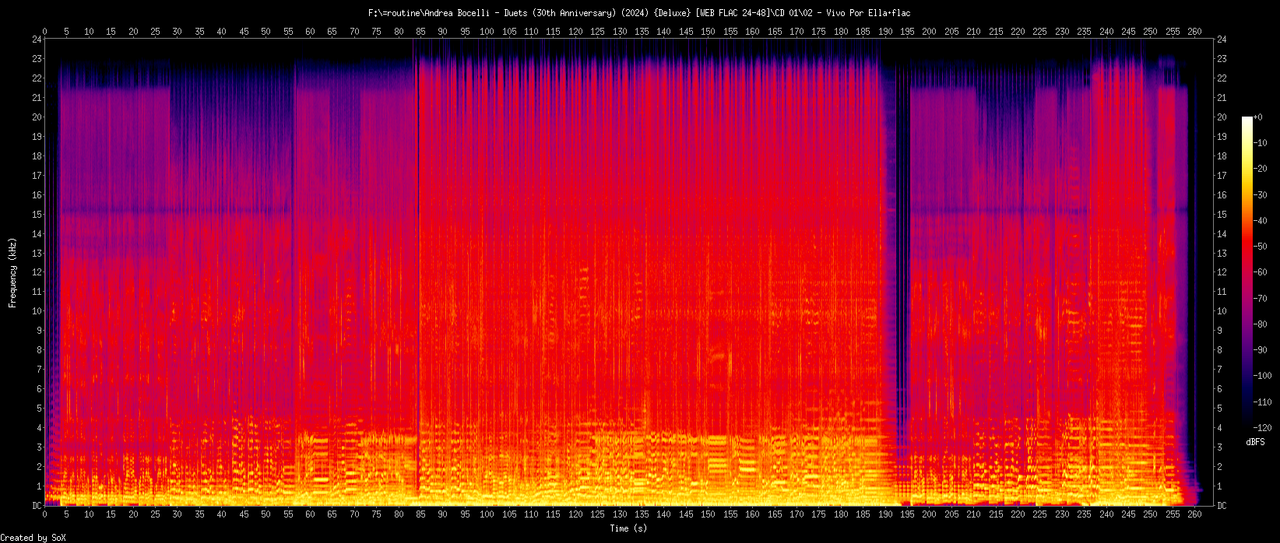The width and height of the screenshot is (1280, 543).
Task: Click the "24" tick on right frequency axis
Action: click(1222, 39)
